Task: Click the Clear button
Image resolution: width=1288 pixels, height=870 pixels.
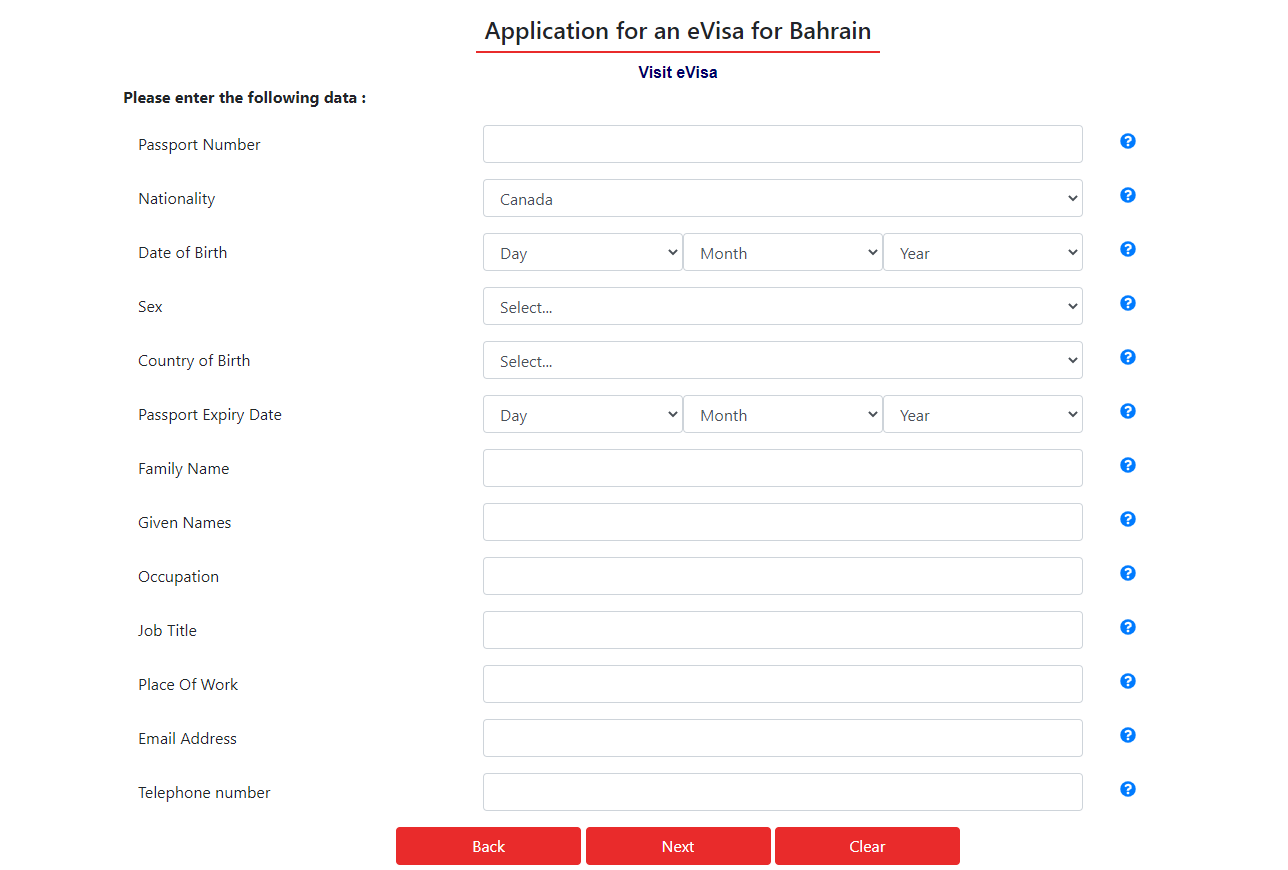Action: (x=867, y=846)
